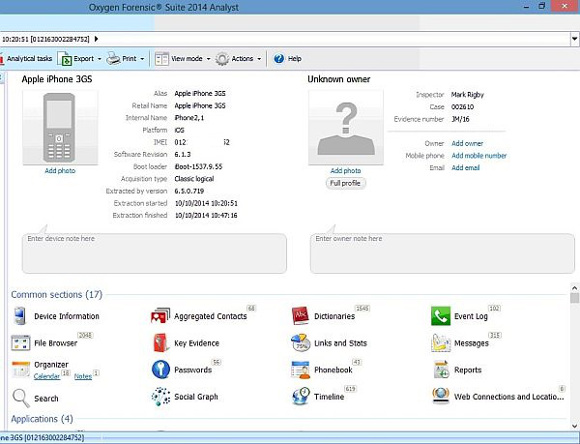Screen dimensions: 580x444
Task: Open the Key Evidence icon
Action: pyautogui.click(x=161, y=343)
